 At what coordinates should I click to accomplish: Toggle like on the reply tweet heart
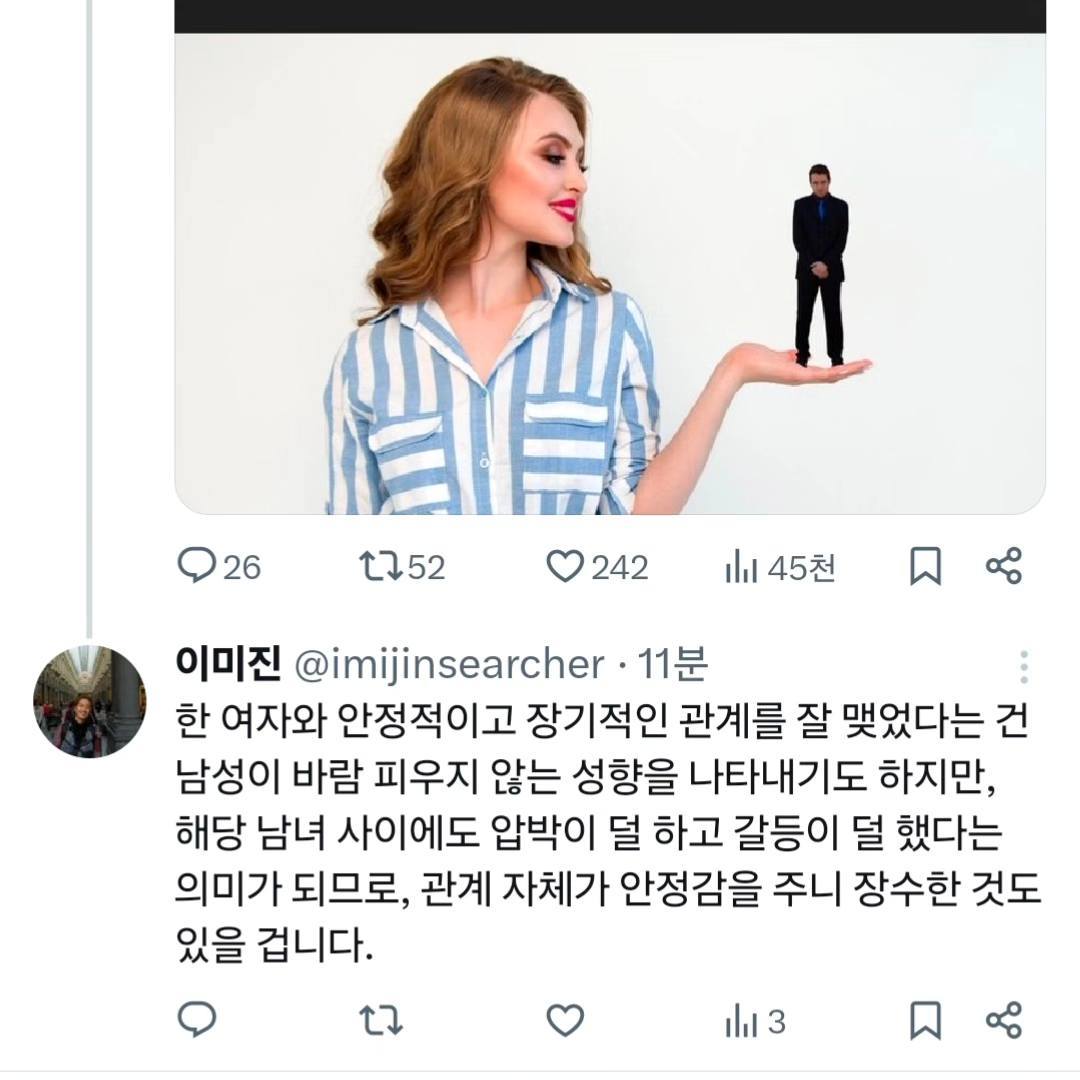click(563, 1018)
